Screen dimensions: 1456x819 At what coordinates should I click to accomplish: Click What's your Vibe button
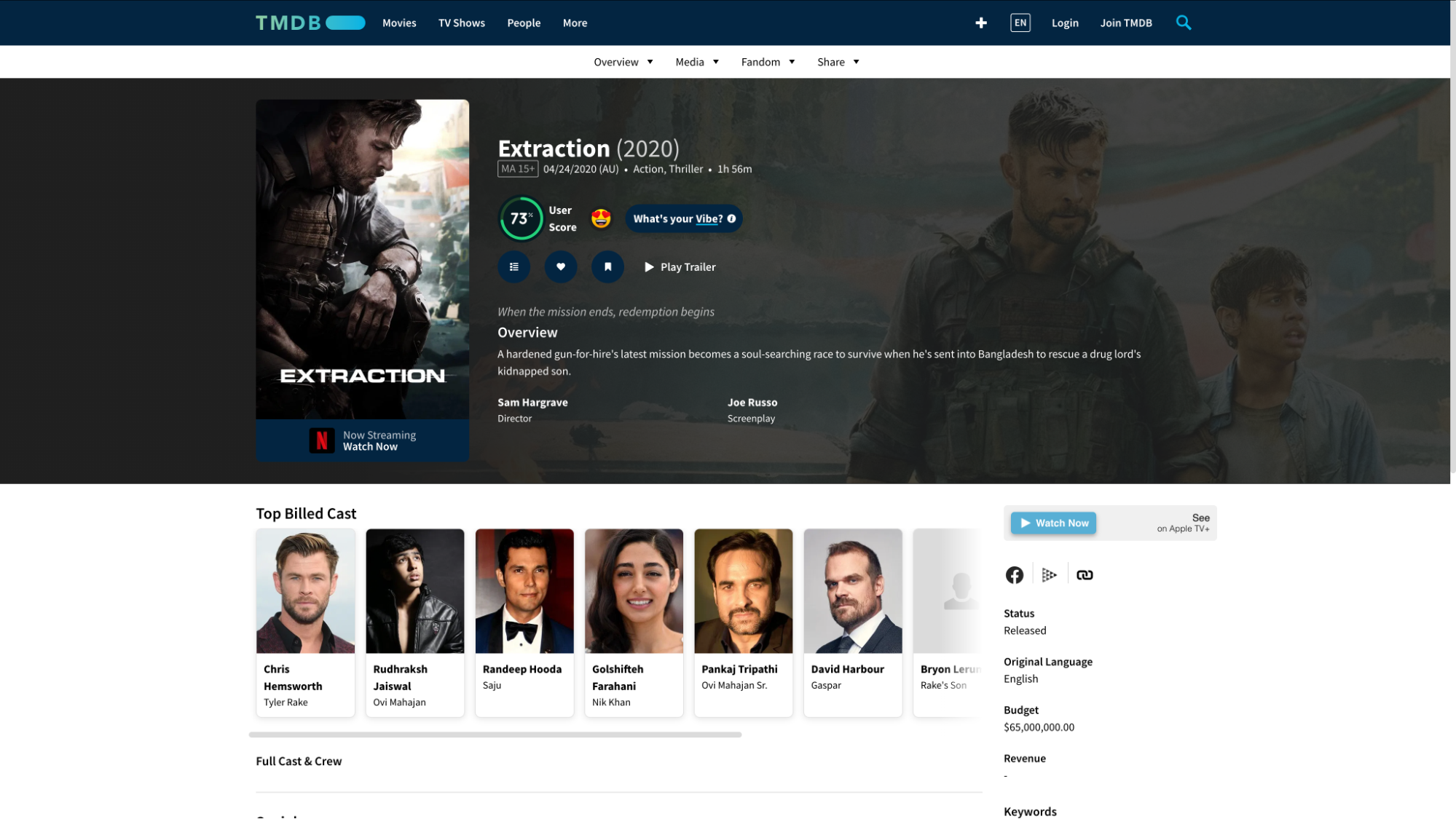(x=684, y=218)
